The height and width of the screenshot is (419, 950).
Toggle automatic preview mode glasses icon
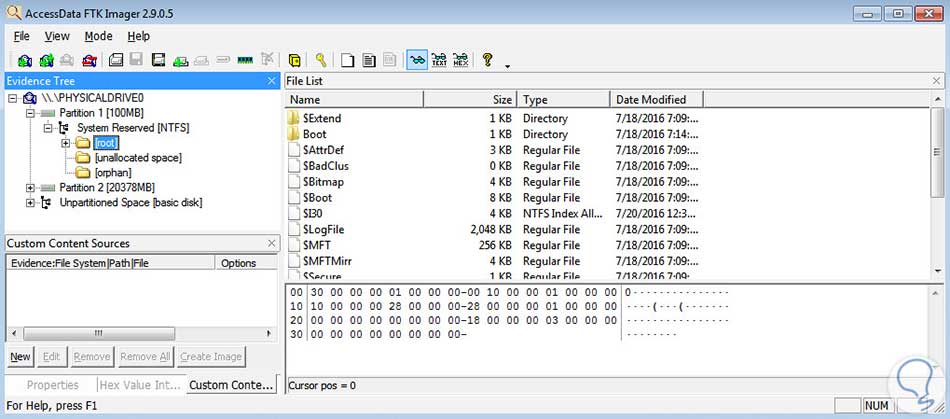click(x=417, y=60)
